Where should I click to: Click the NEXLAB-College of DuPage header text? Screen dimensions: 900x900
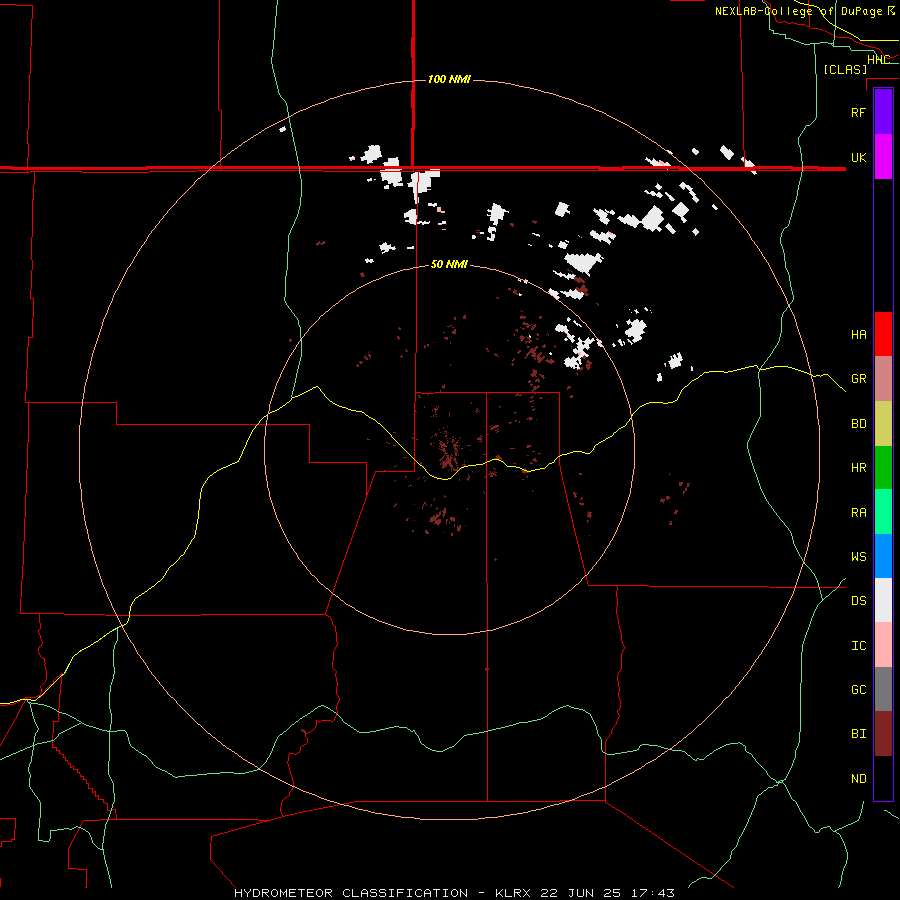805,11
